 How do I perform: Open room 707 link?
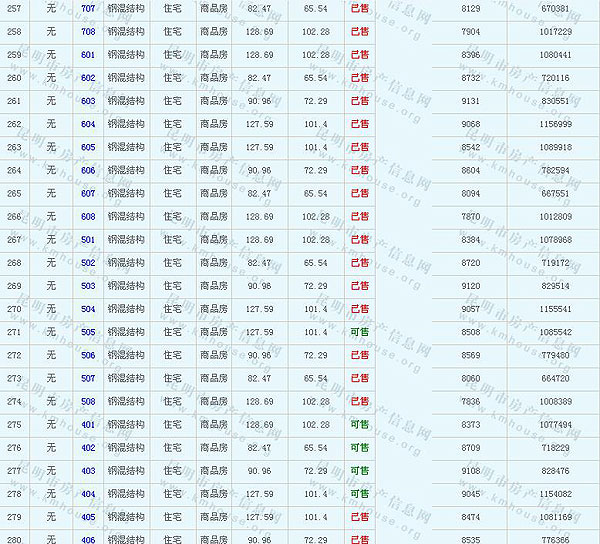coord(88,8)
